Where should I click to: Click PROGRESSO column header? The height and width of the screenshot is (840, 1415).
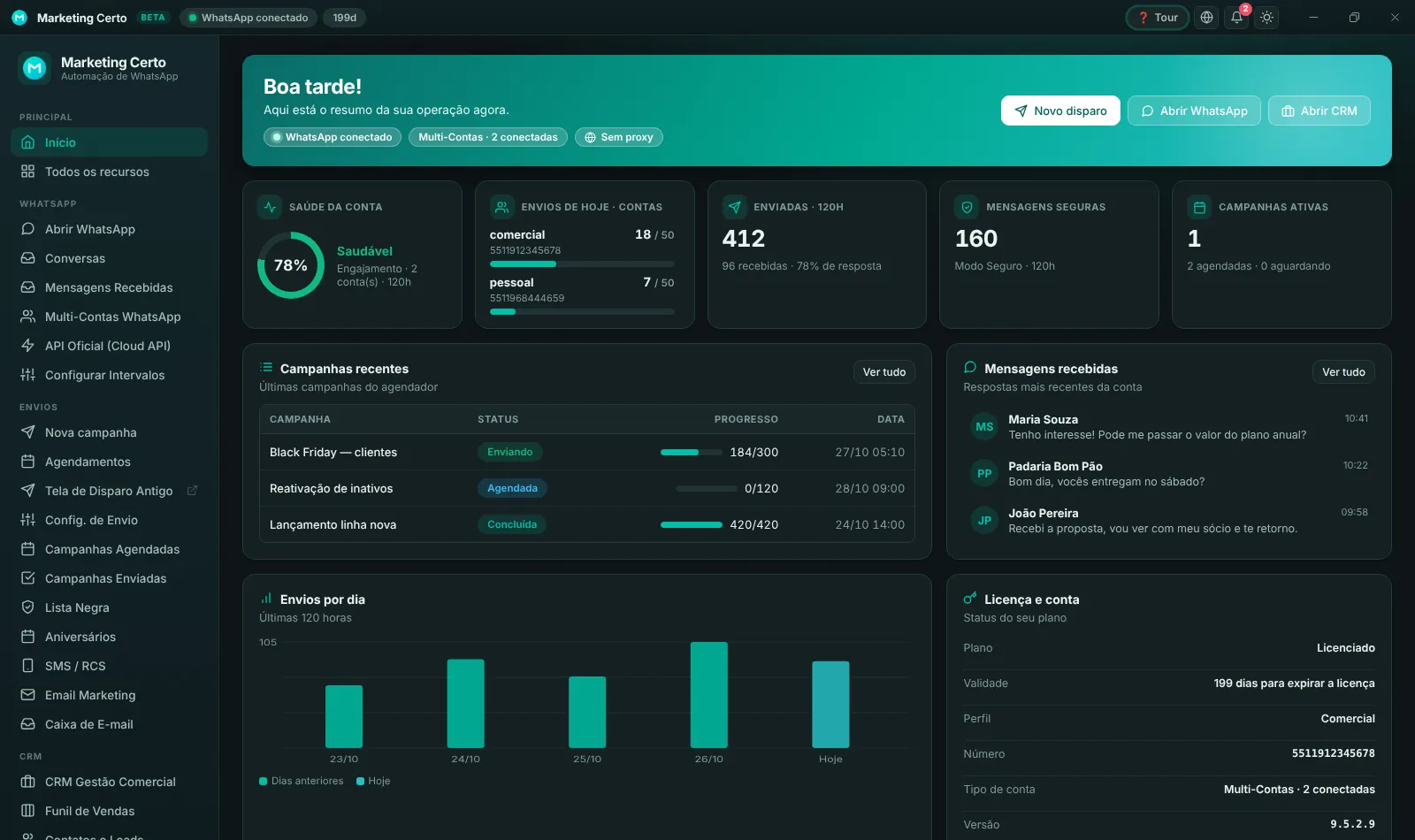pos(746,419)
